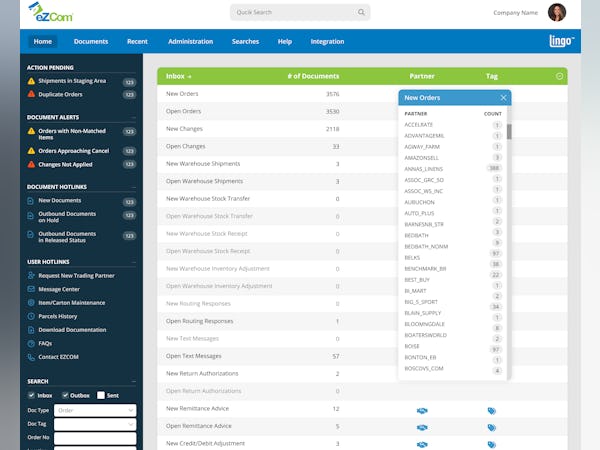The height and width of the screenshot is (450, 600).
Task: Open the Home menu
Action: (42, 41)
